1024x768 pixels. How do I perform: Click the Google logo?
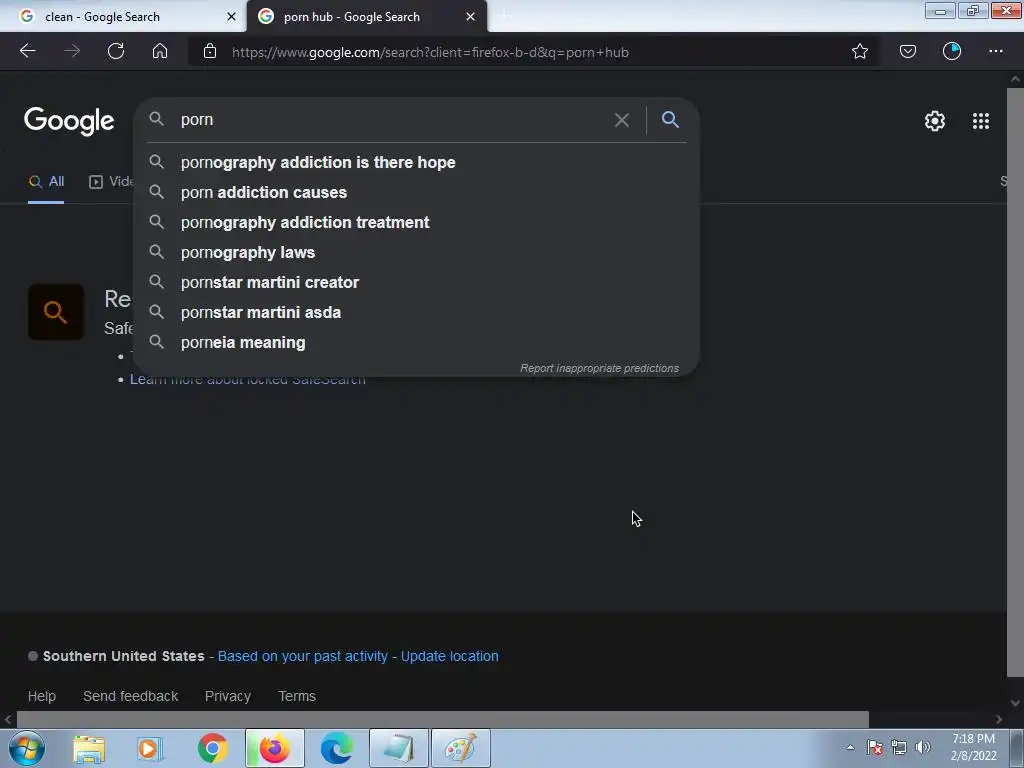click(69, 121)
